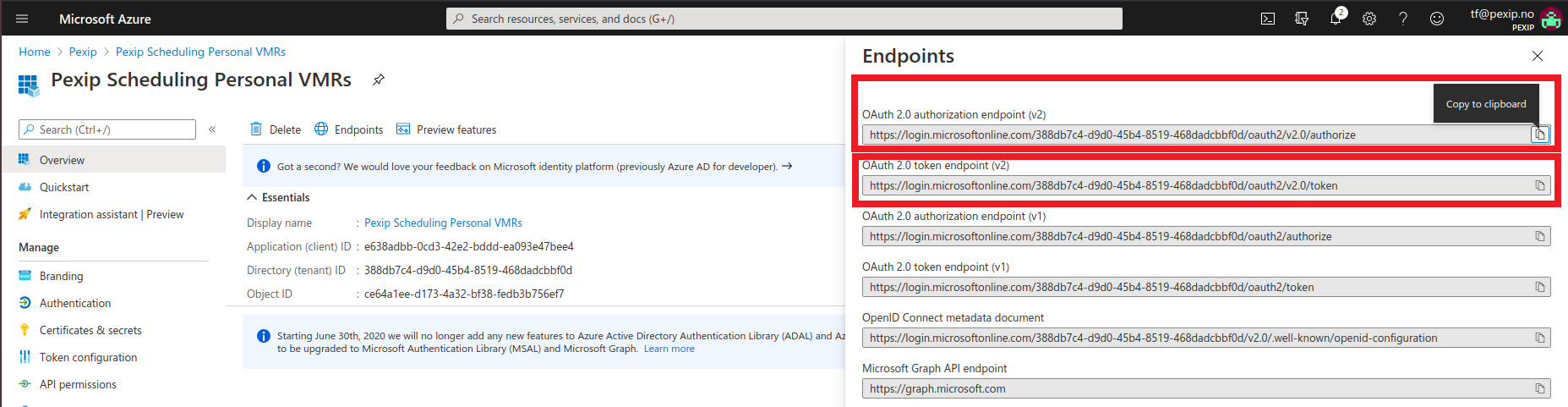
Task: Open the Azure portal hamburger menu
Action: click(22, 19)
